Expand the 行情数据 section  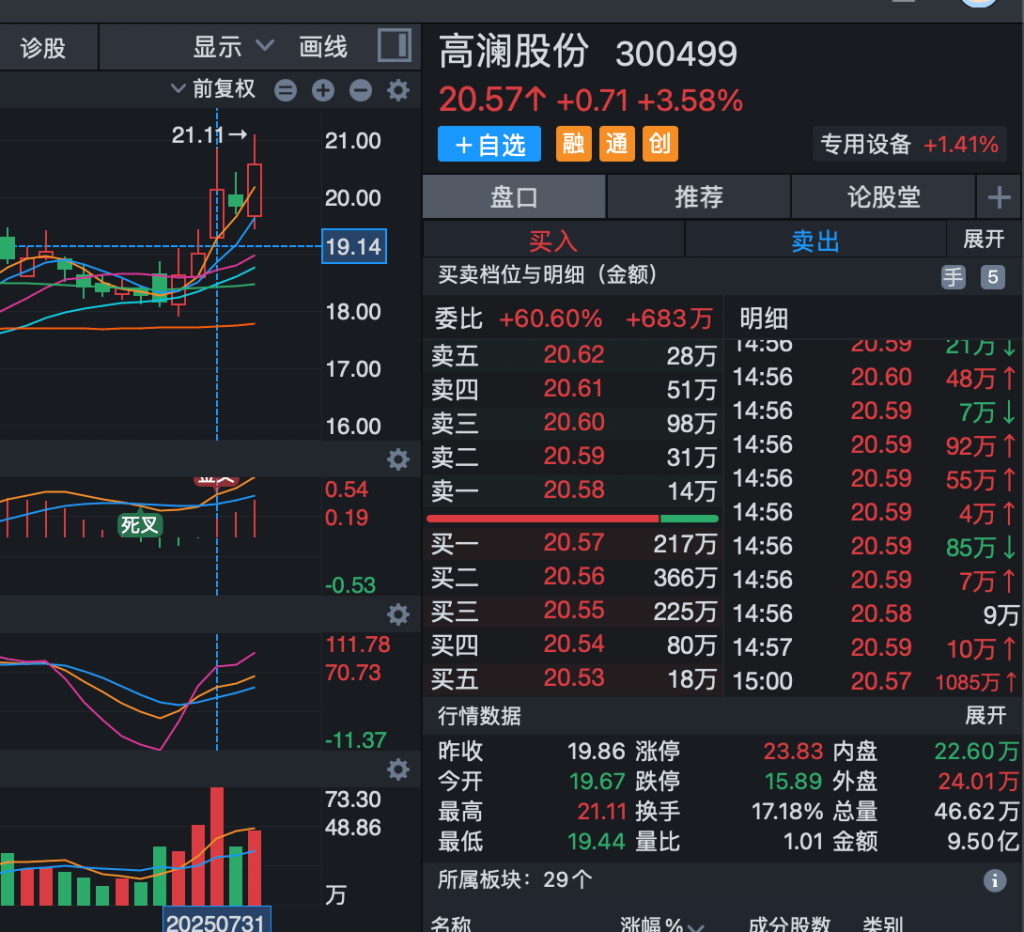[x=985, y=716]
